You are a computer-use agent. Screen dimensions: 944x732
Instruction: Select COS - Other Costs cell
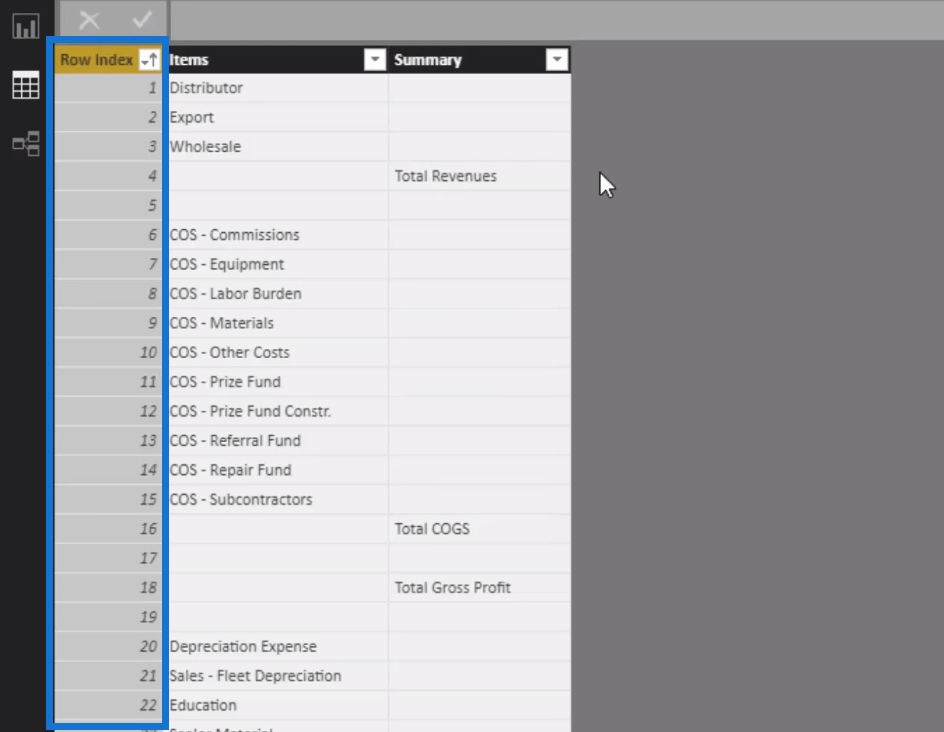coord(278,353)
